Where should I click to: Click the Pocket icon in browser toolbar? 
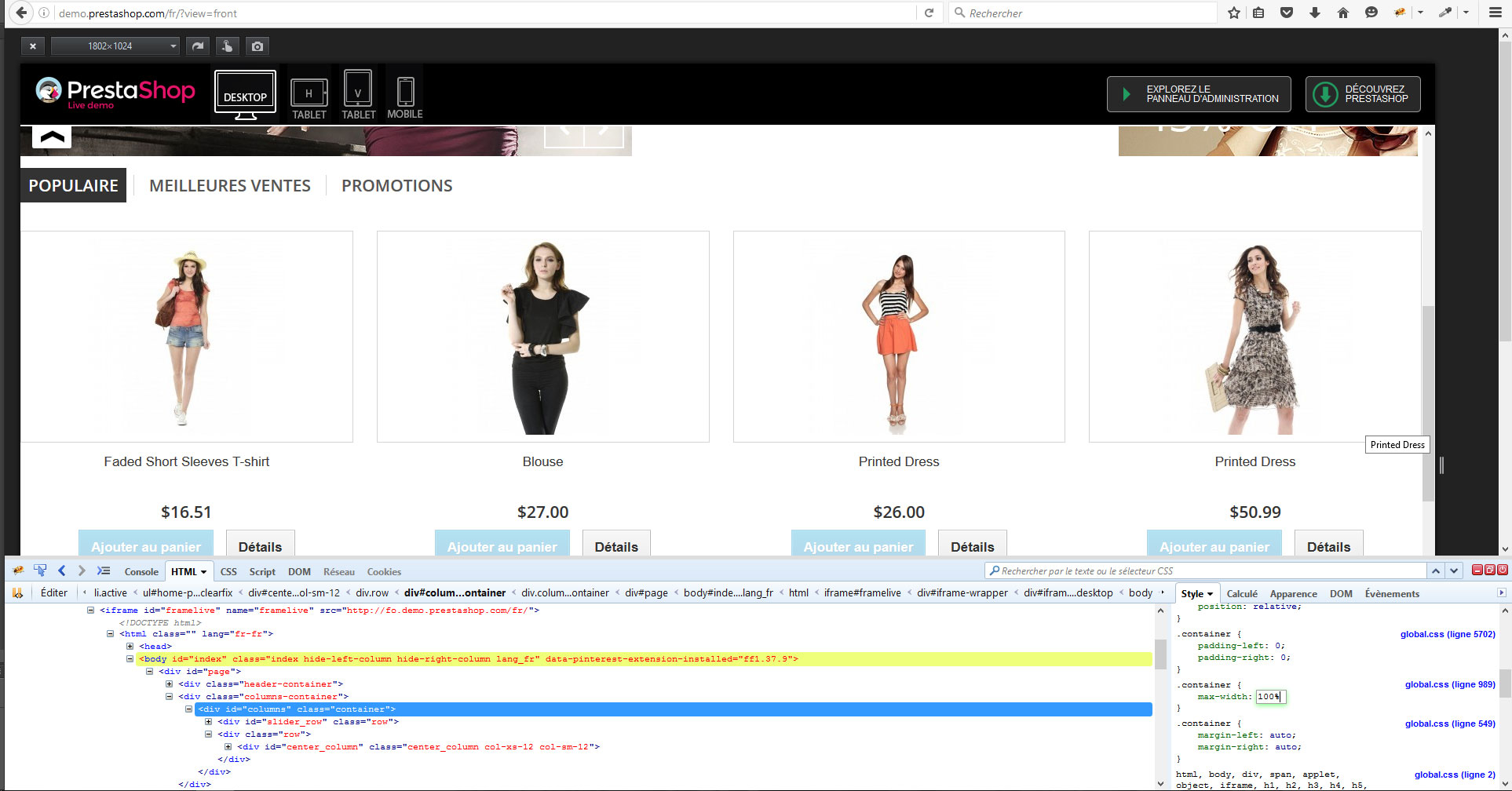pos(1286,13)
